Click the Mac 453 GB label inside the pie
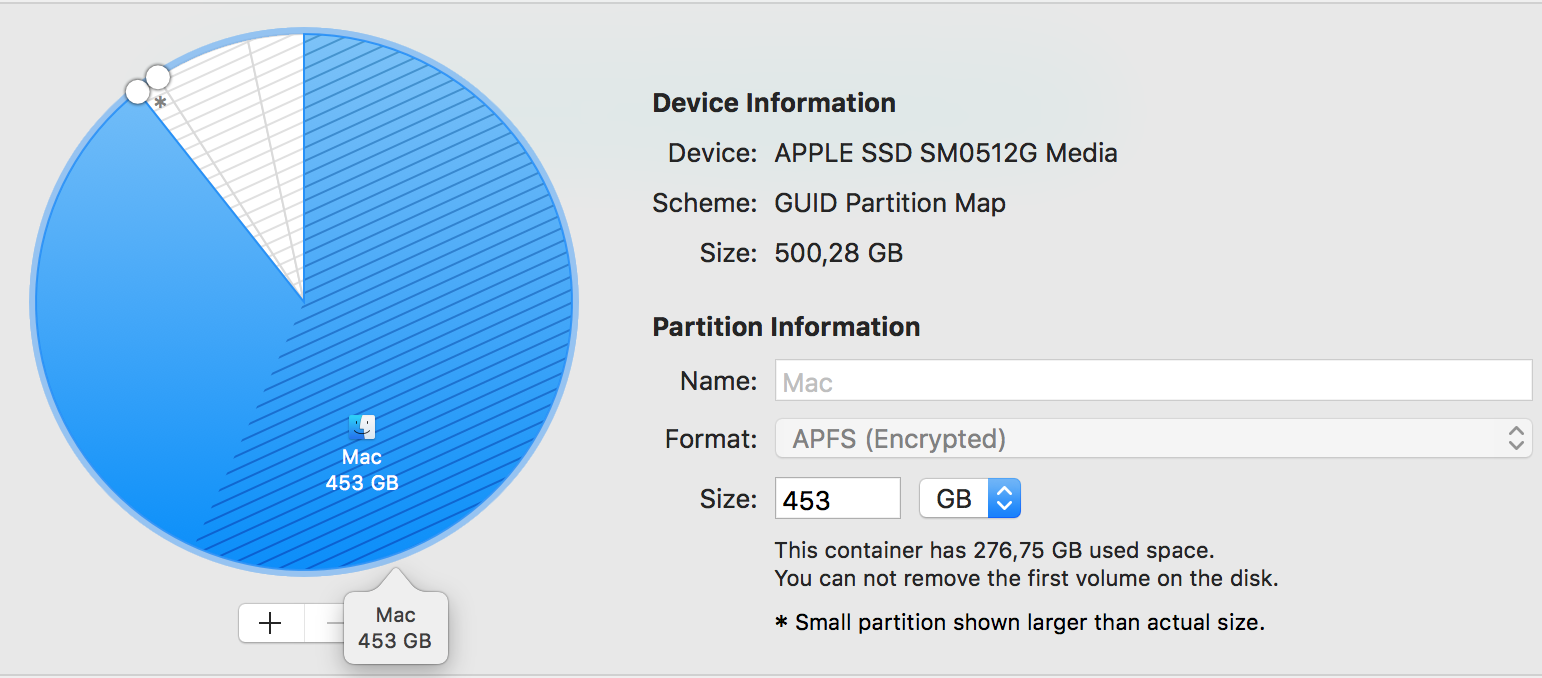1542x678 pixels. [362, 470]
